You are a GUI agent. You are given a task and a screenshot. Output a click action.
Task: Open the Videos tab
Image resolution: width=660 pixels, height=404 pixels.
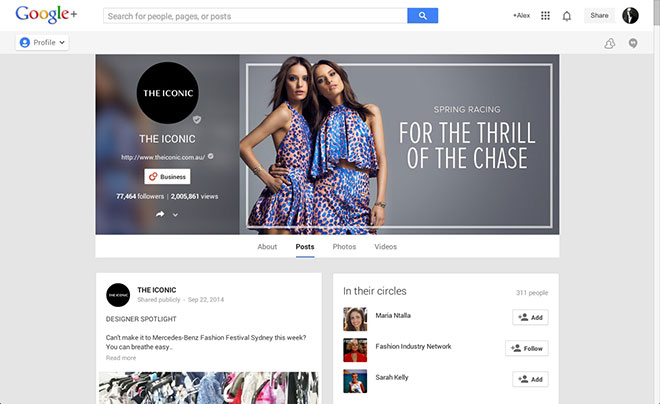(386, 247)
